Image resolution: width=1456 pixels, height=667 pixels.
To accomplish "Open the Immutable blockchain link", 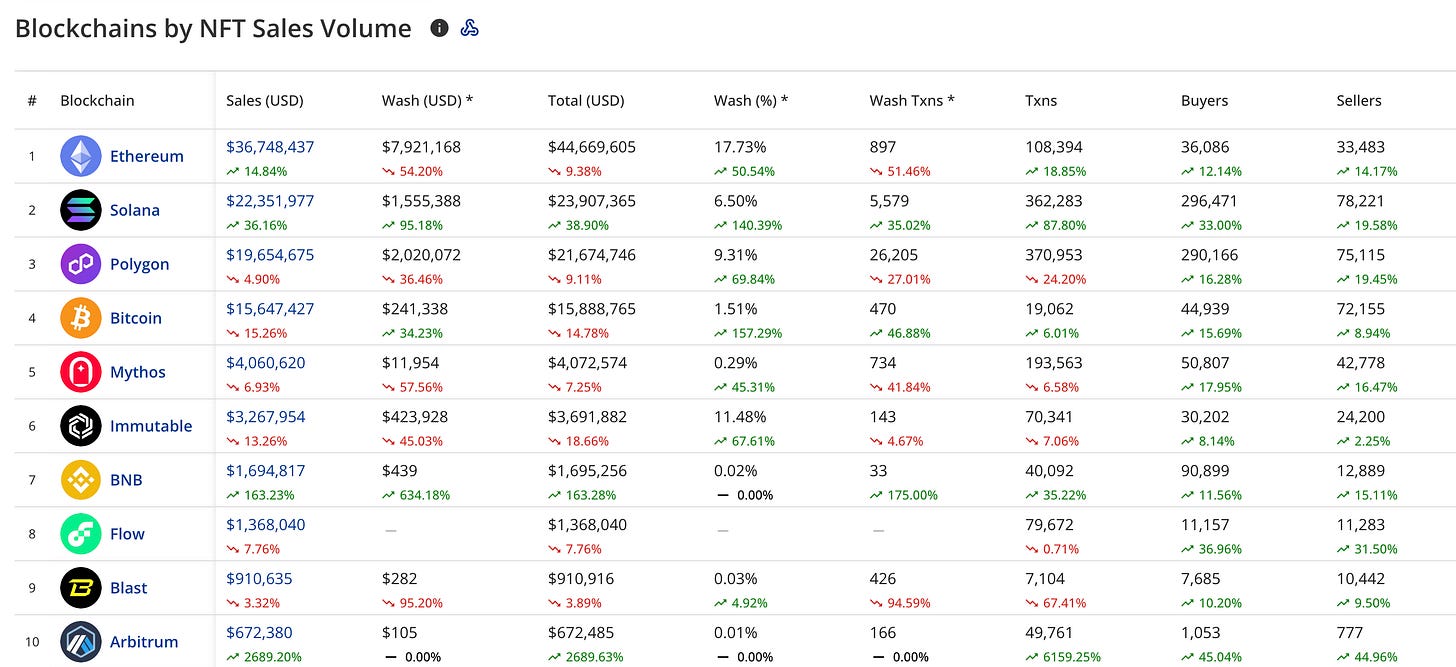I will pos(151,426).
